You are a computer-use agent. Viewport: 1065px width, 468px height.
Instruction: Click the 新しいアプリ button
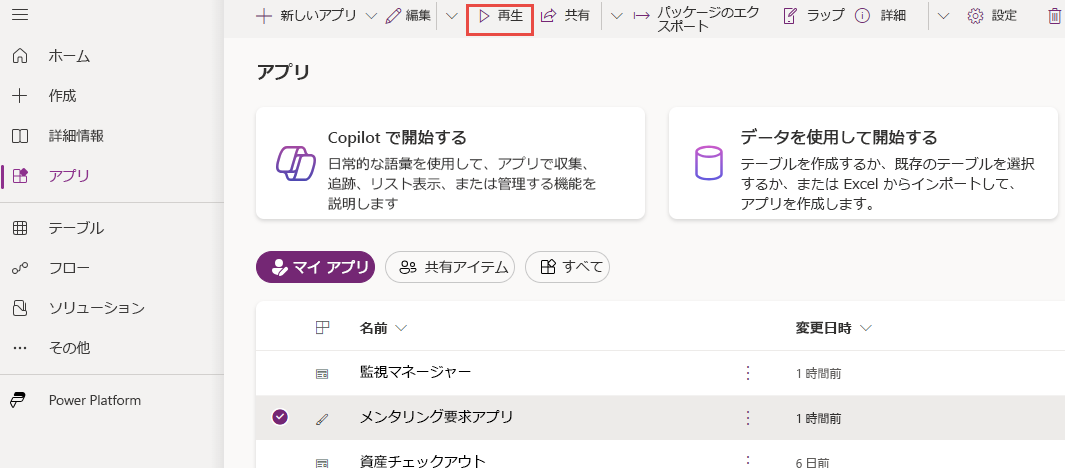(306, 16)
